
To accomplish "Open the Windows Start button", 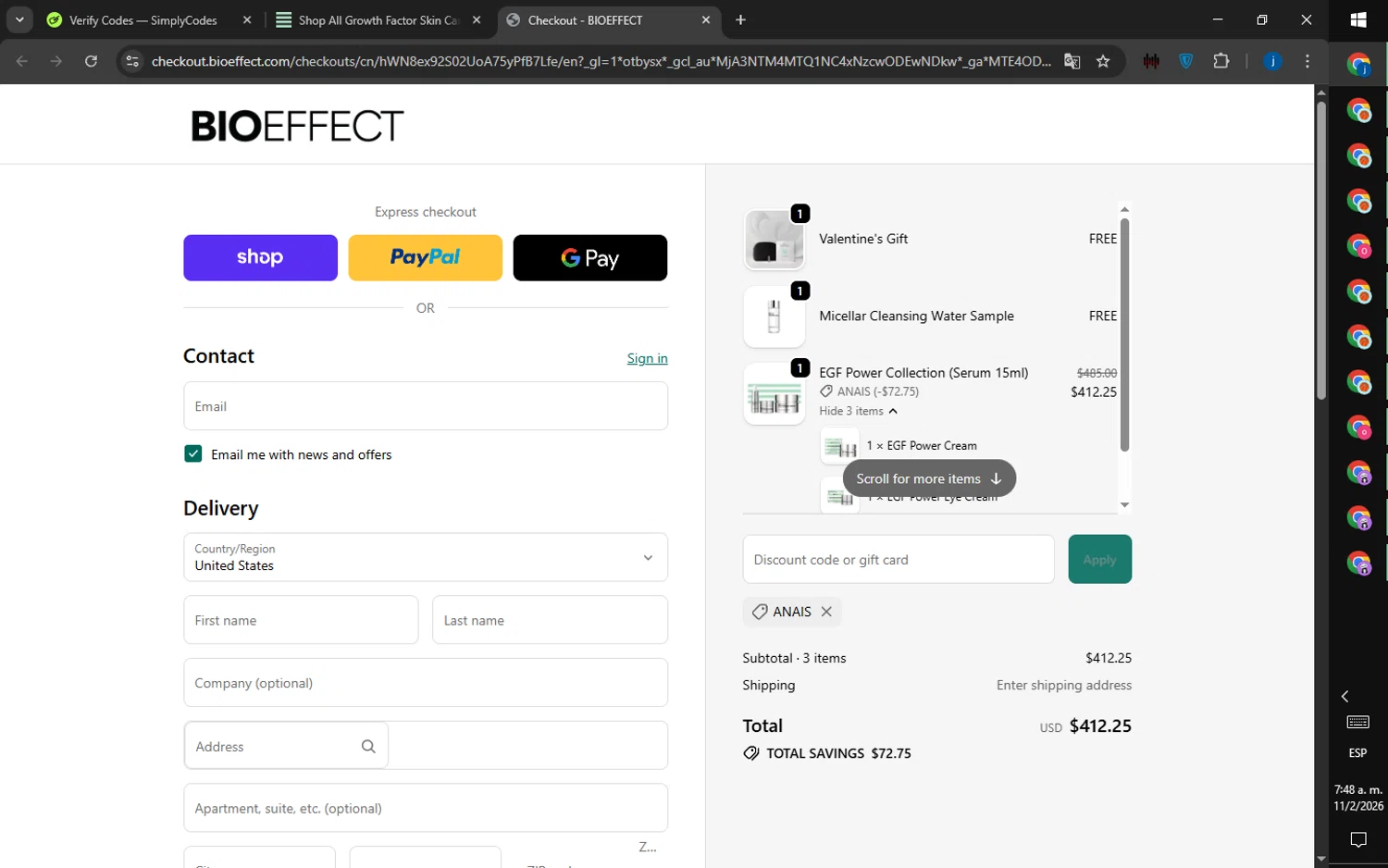I will 1358,20.
